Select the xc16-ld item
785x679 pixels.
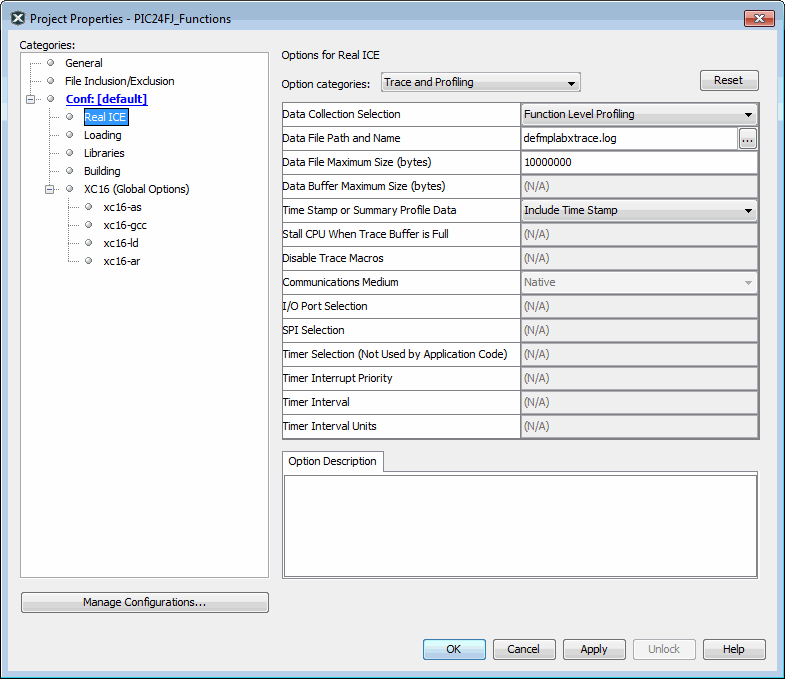[x=121, y=243]
